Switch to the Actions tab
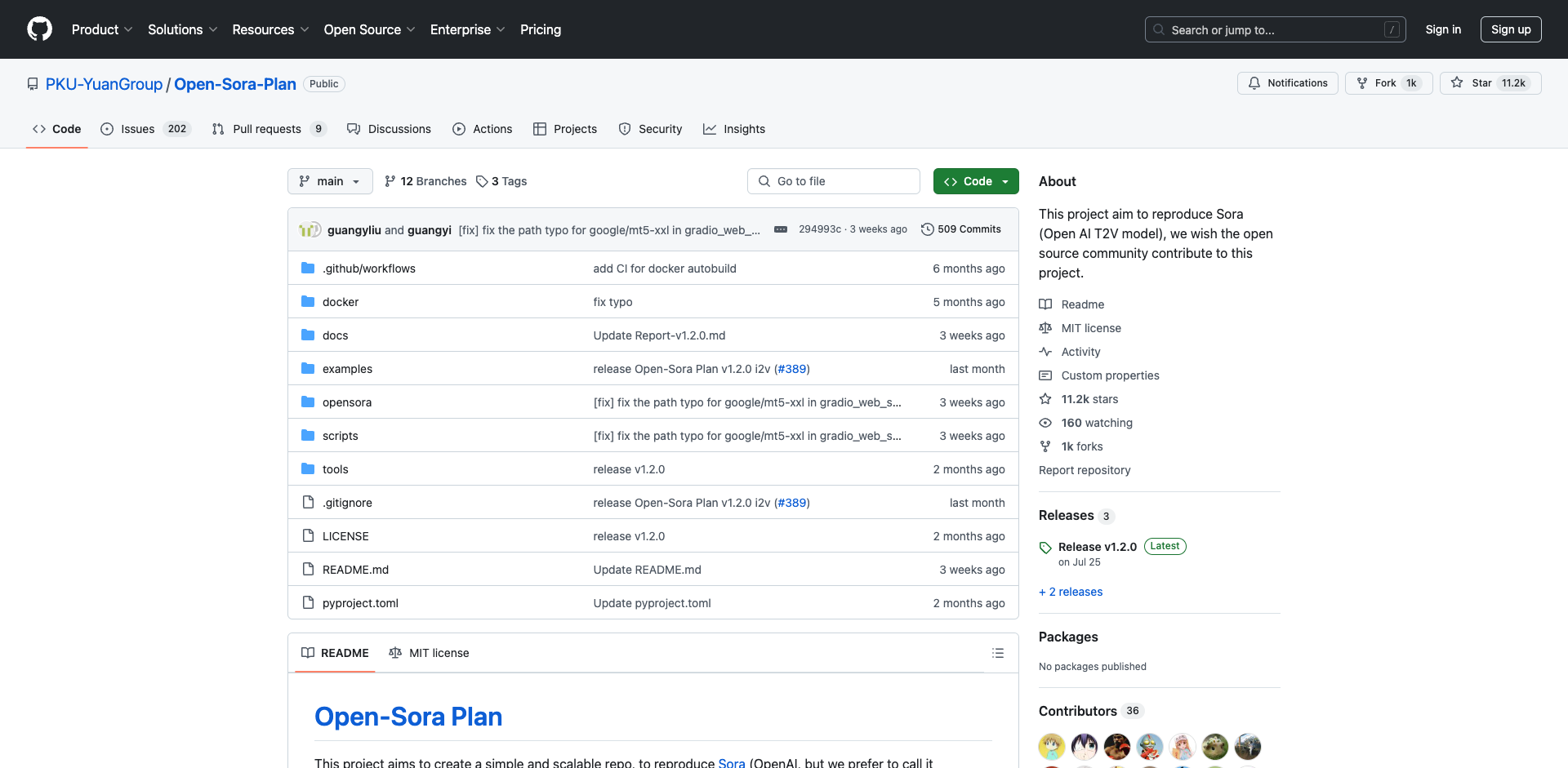Image resolution: width=1568 pixels, height=768 pixels. pyautogui.click(x=483, y=129)
